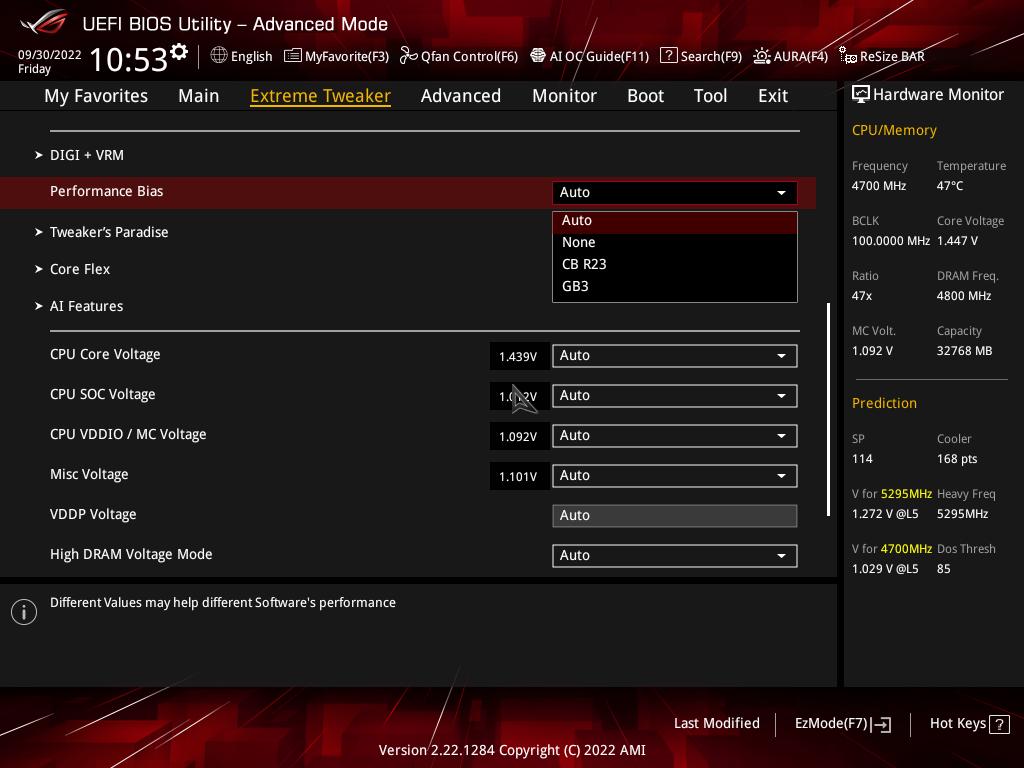Image resolution: width=1024 pixels, height=768 pixels.
Task: Open Qfan Control fan icon
Action: click(x=408, y=56)
